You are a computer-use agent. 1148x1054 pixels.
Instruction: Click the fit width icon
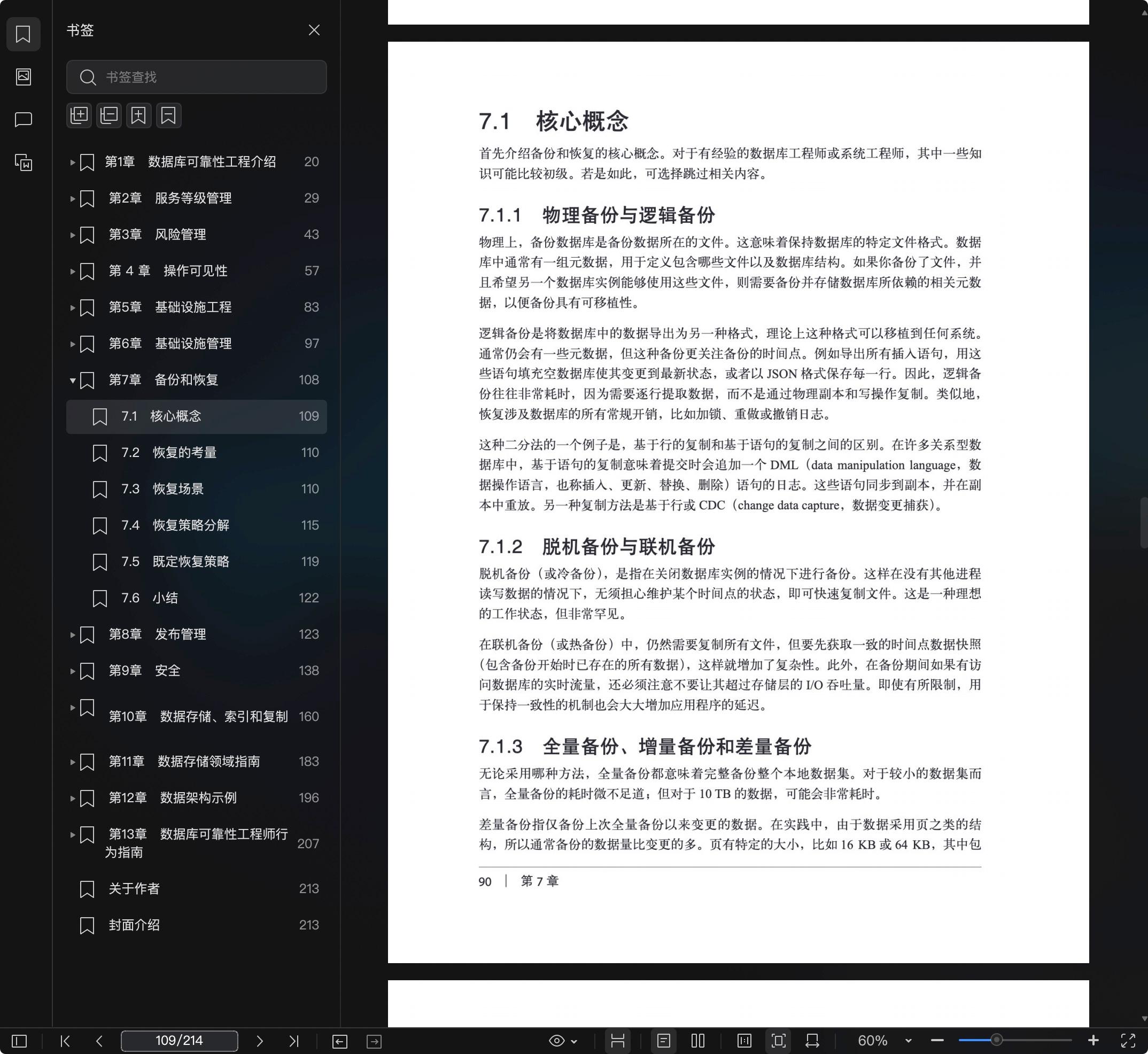click(813, 1041)
